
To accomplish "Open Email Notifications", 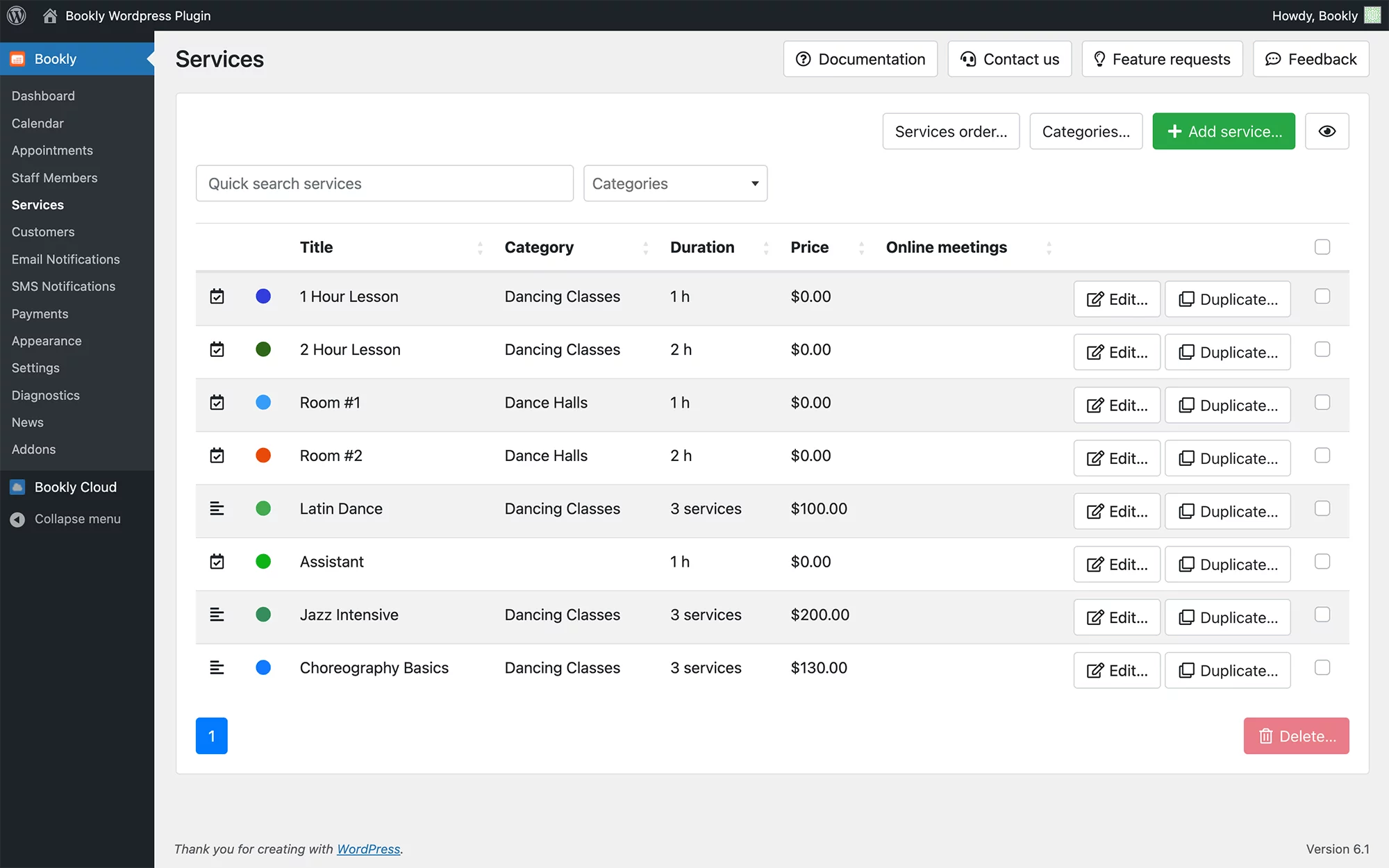I will pyautogui.click(x=65, y=259).
